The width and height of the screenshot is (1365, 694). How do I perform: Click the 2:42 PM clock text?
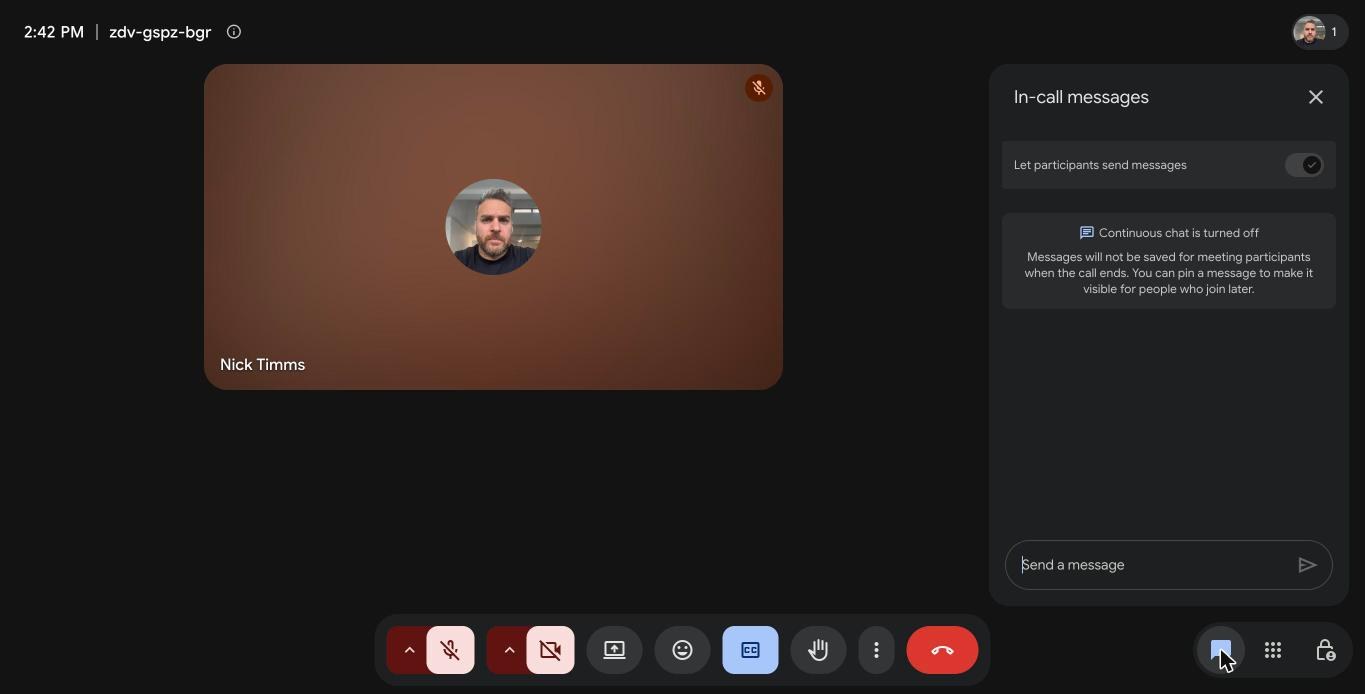pyautogui.click(x=54, y=32)
